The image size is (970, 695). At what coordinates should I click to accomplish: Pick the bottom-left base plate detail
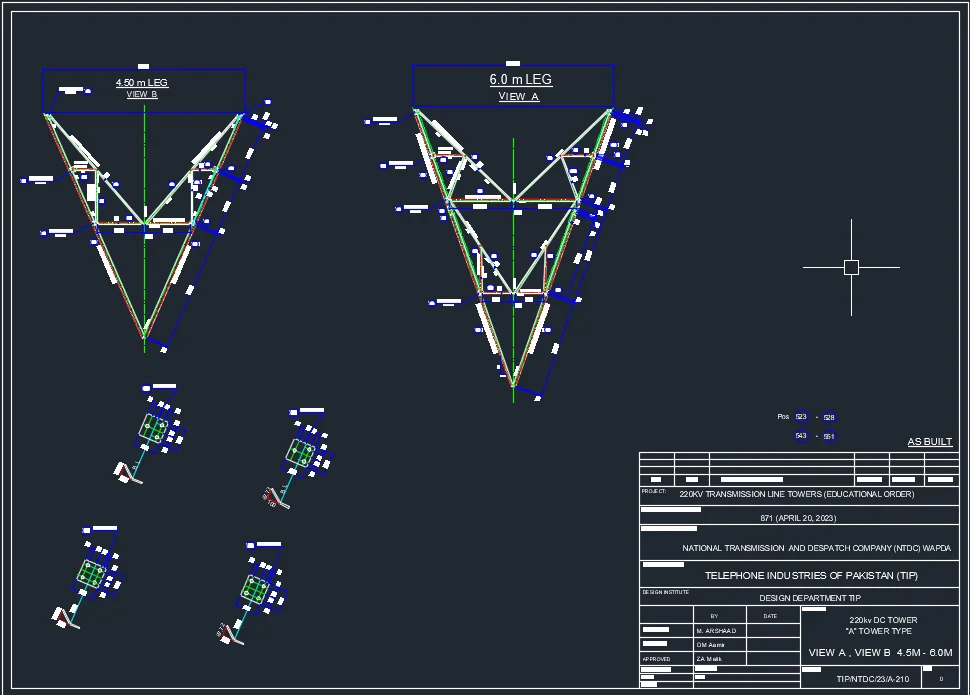(92, 574)
